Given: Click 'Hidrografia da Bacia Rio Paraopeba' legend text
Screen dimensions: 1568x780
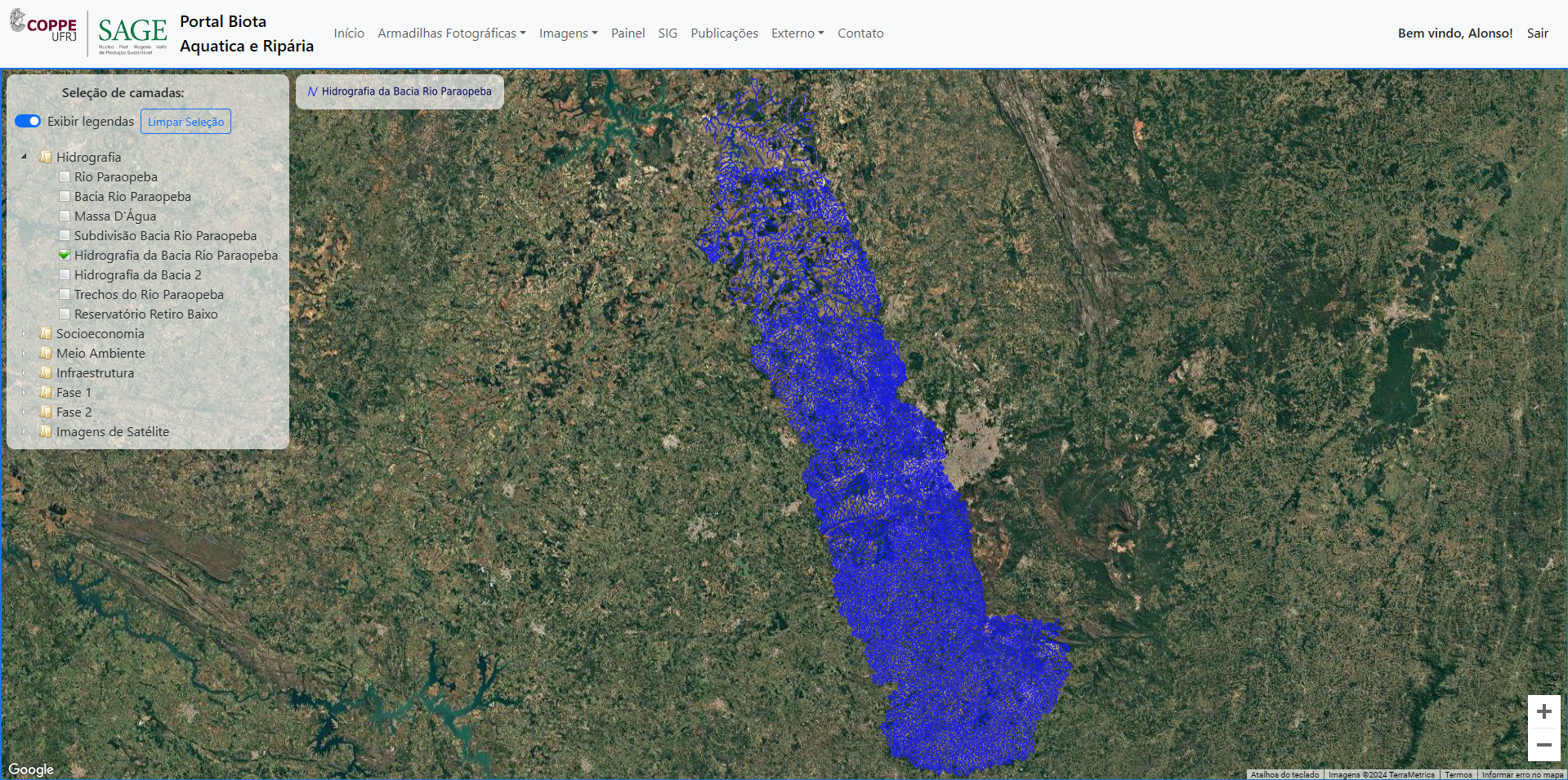Looking at the screenshot, I should pos(407,91).
